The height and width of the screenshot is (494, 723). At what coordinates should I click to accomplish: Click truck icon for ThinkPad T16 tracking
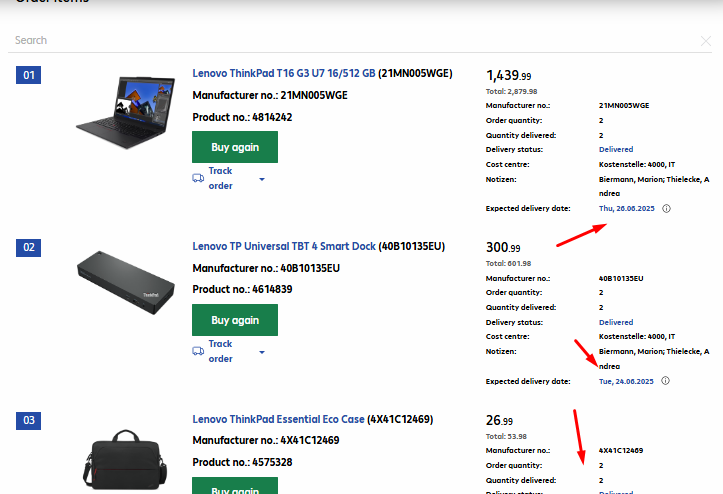pos(198,178)
